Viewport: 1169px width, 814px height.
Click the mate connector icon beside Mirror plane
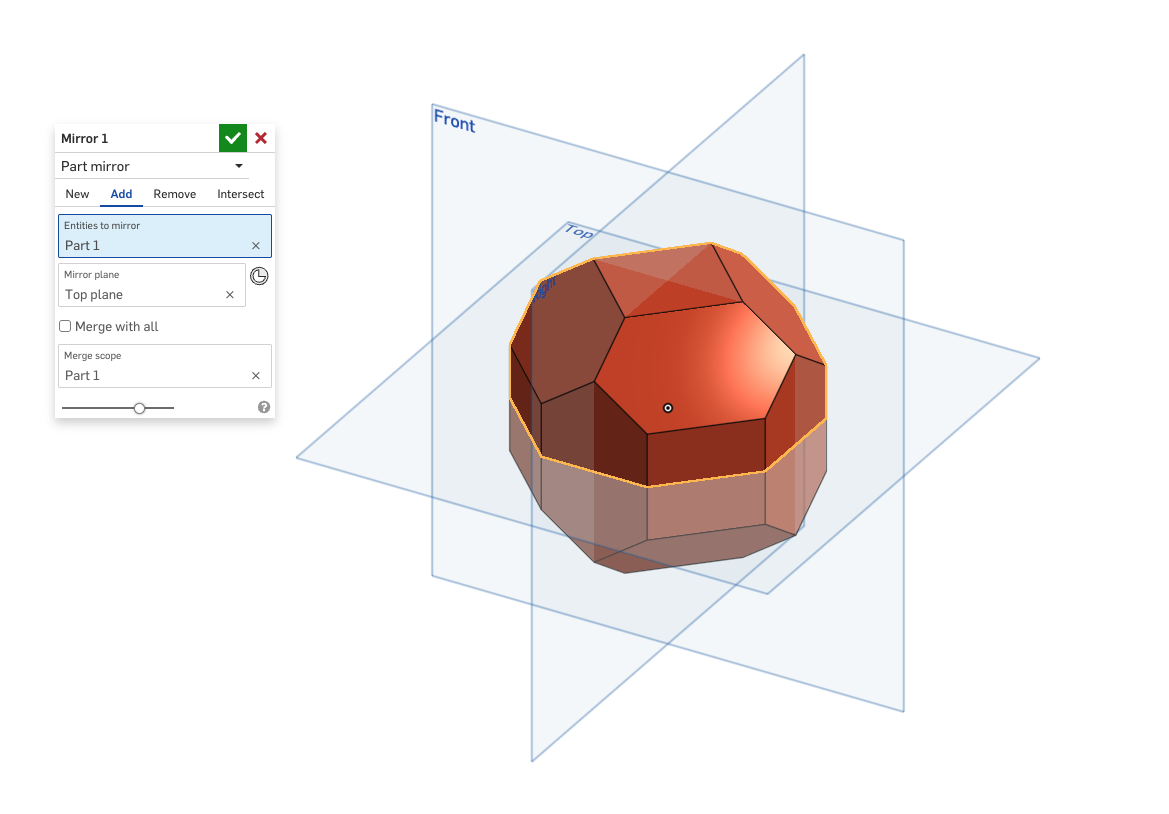point(259,276)
